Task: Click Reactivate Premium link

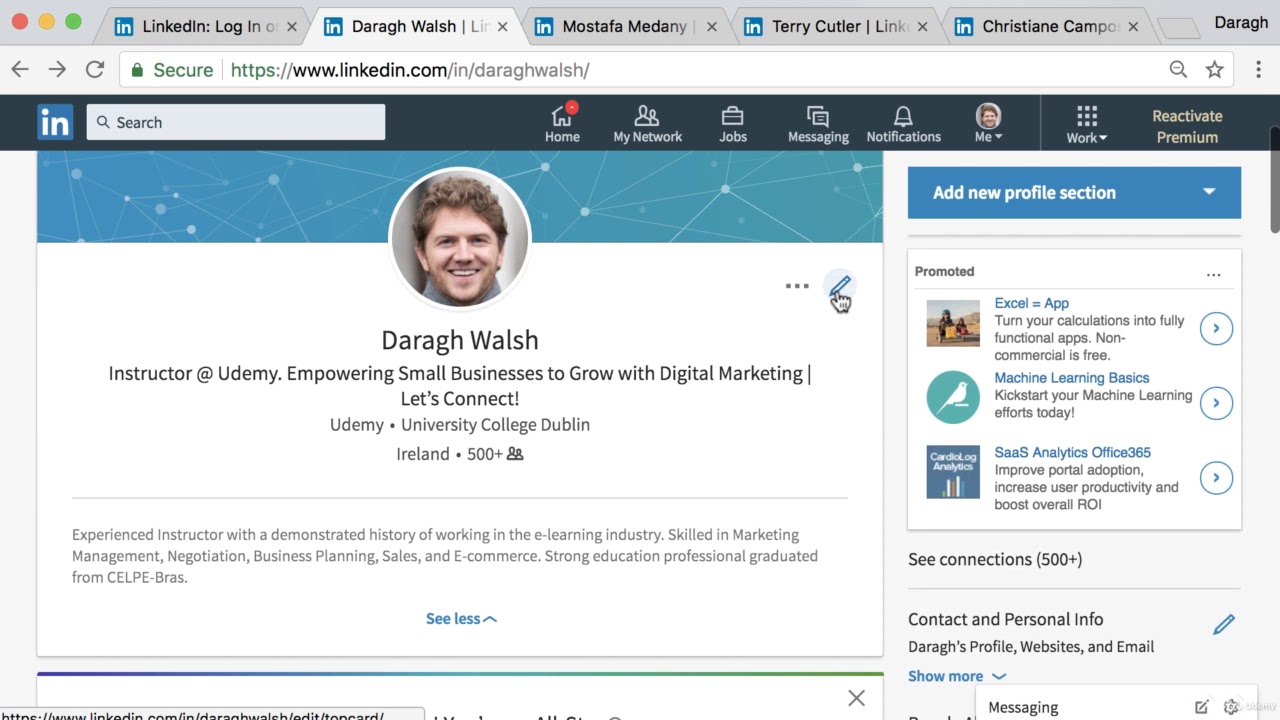Action: tap(1187, 126)
